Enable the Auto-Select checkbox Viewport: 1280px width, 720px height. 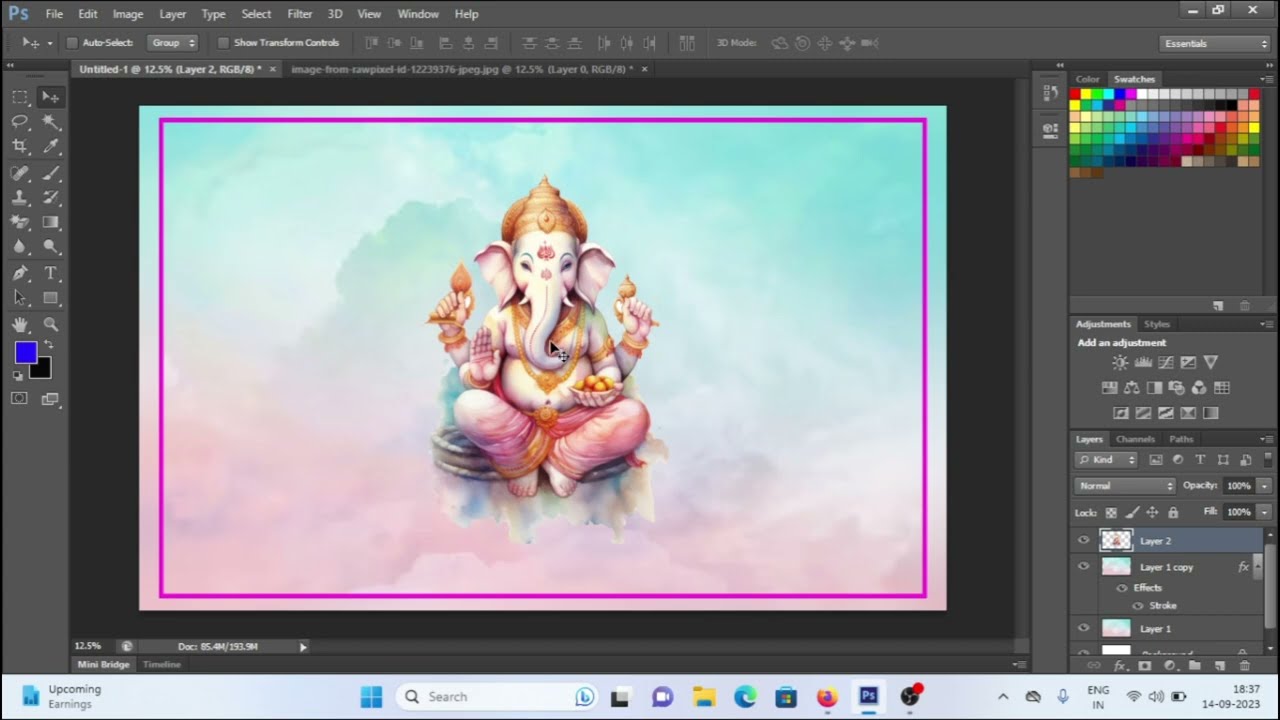pos(72,43)
